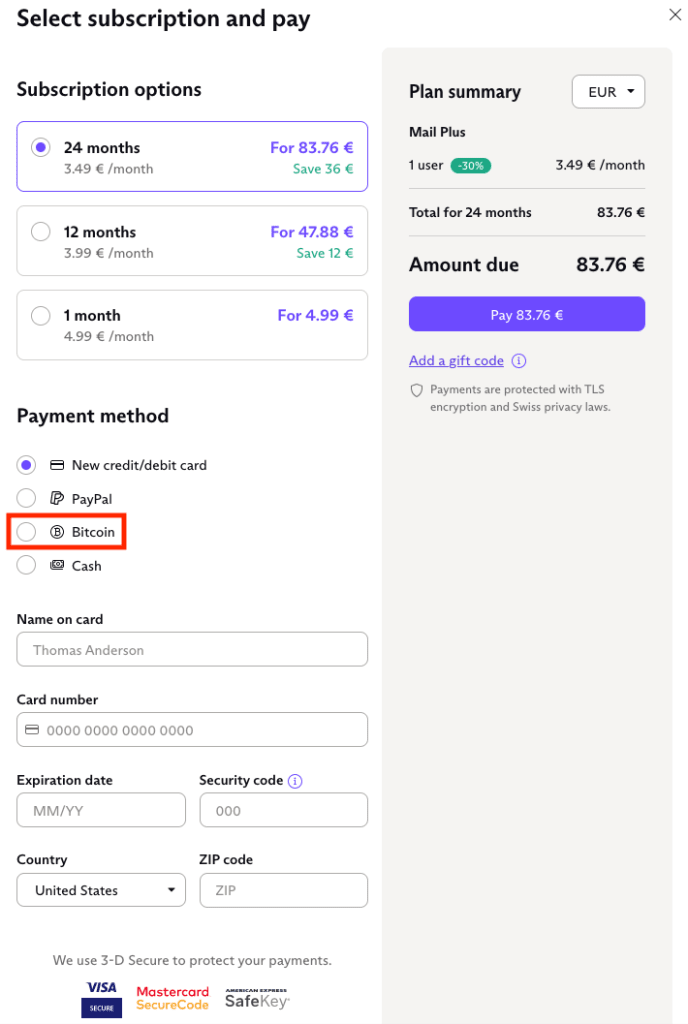
Task: Click the info icon beside Security code
Action: click(x=295, y=781)
